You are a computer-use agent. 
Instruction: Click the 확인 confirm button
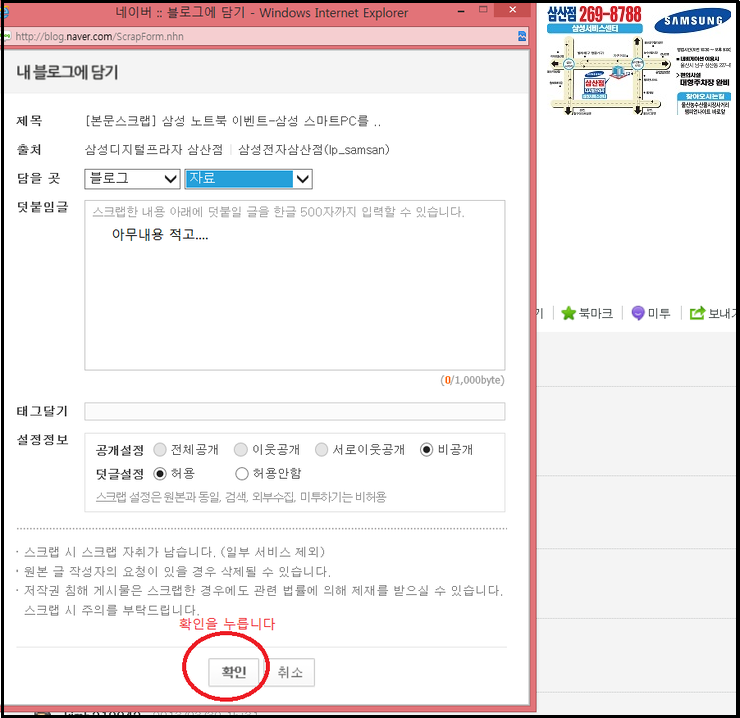[x=234, y=672]
